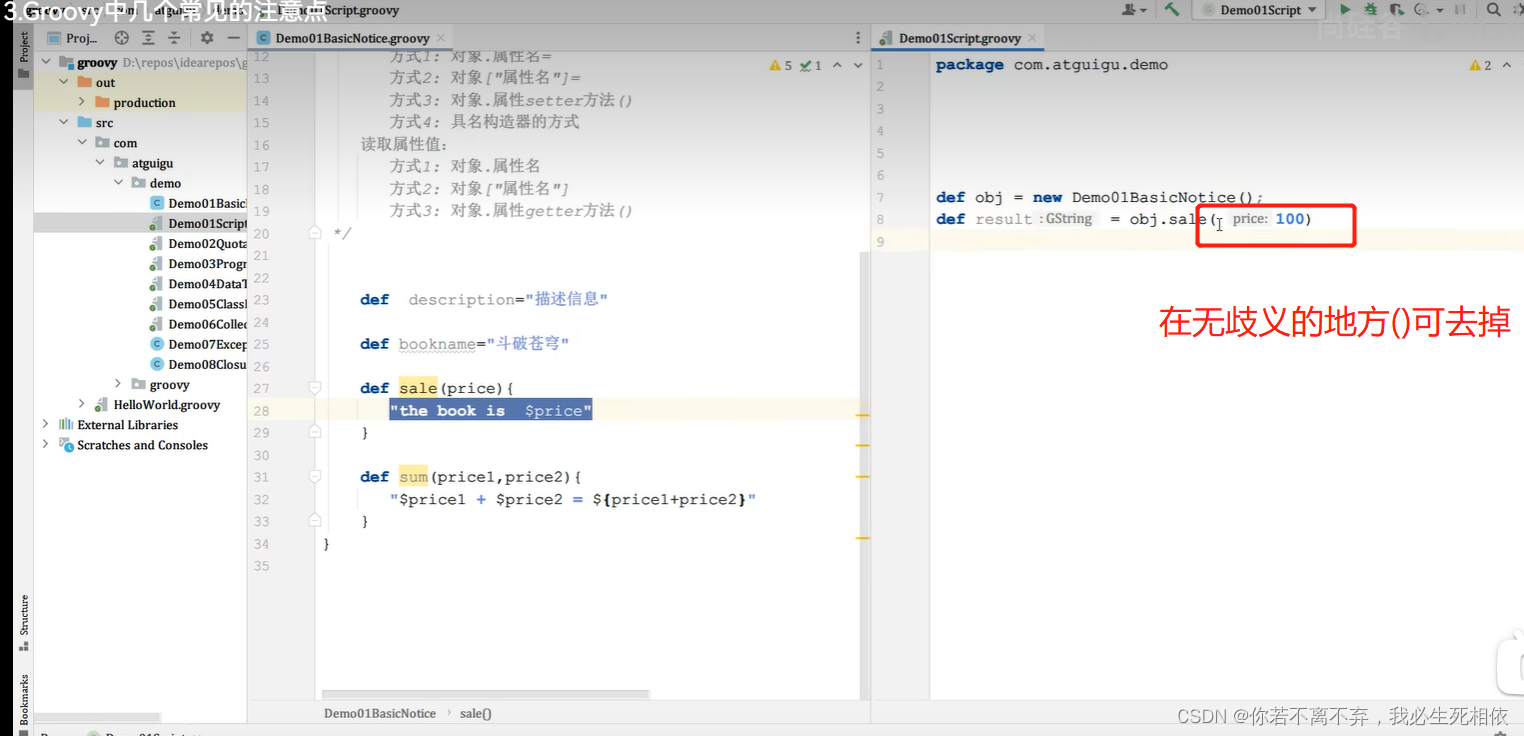Switch to the Demo01Script.groovy tab in right editor
The height and width of the screenshot is (736, 1524).
pos(959,38)
